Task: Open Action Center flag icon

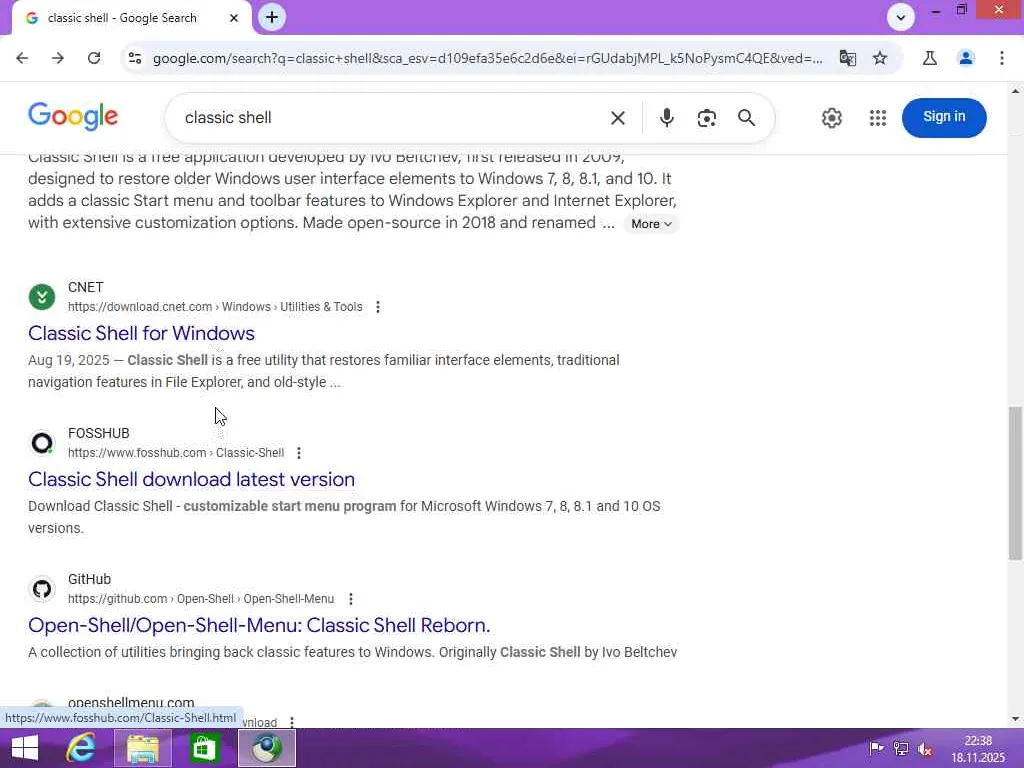Action: 876,749
